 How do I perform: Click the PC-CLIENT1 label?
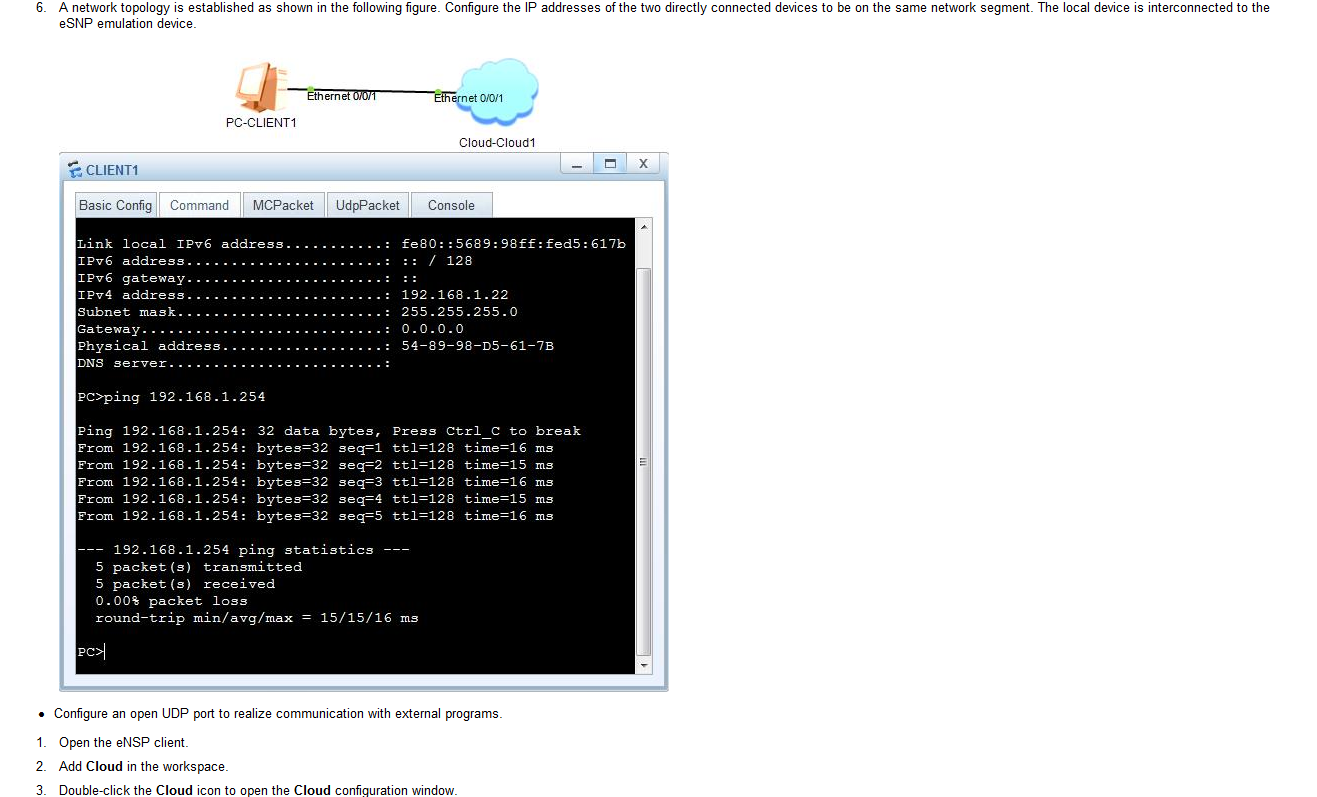pyautogui.click(x=261, y=123)
